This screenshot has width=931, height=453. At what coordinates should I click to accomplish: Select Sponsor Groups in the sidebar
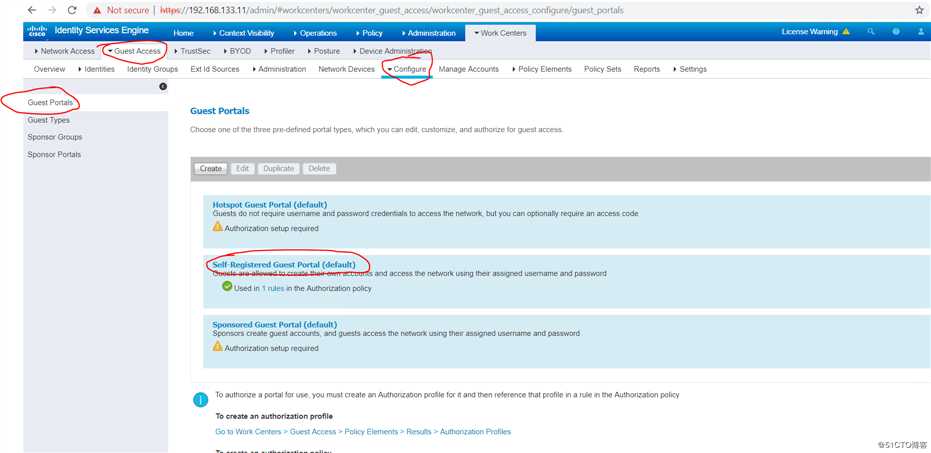(55, 137)
